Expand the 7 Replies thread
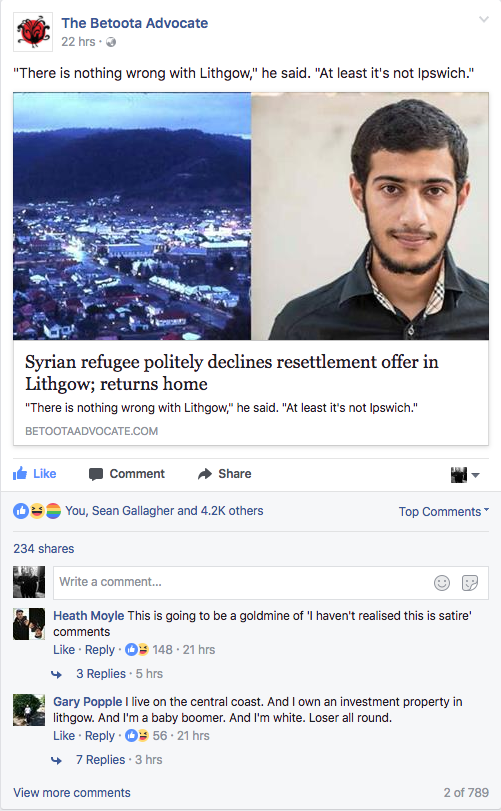The image size is (501, 811). (x=100, y=759)
